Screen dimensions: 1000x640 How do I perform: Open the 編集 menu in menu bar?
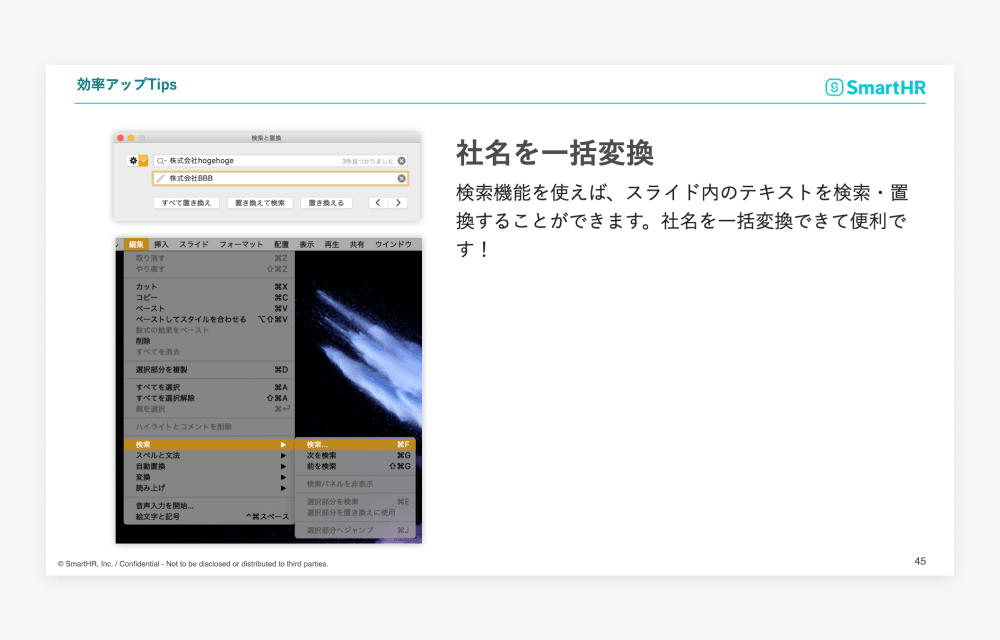[135, 244]
